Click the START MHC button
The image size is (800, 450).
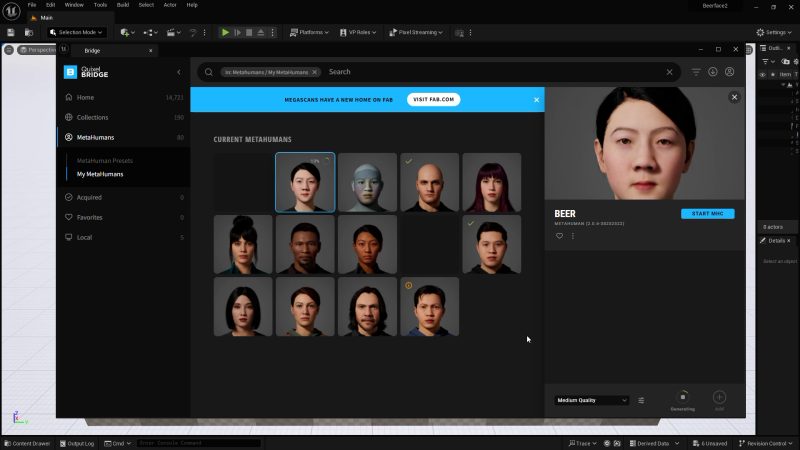[708, 214]
